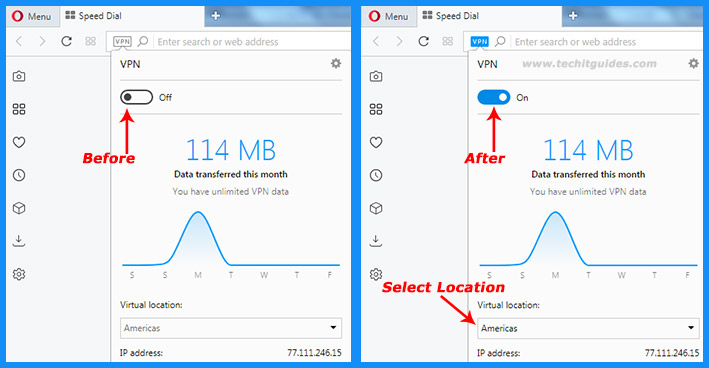The height and width of the screenshot is (368, 709).
Task: Expand the disabled Americas location dropdown
Action: [x=231, y=328]
